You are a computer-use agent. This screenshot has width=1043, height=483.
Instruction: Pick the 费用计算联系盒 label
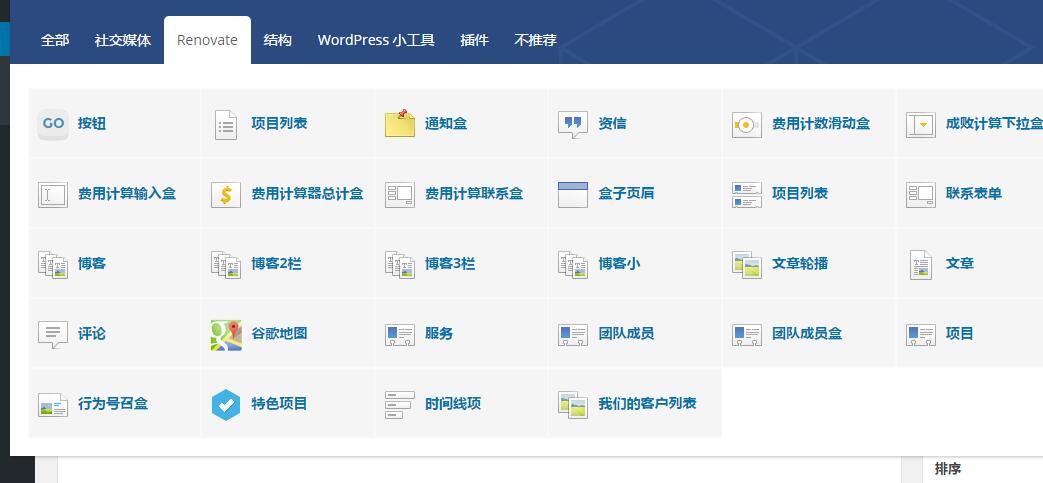pyautogui.click(x=474, y=194)
